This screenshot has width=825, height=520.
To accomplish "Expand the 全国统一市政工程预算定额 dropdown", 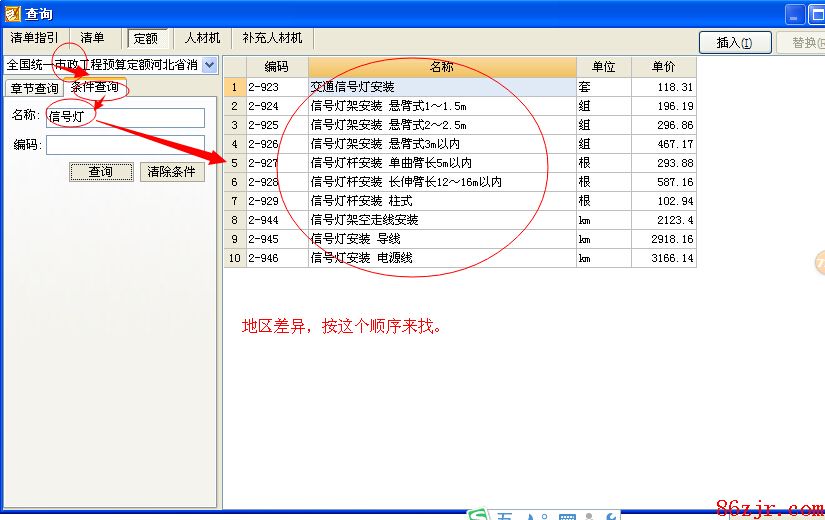I will (x=209, y=65).
